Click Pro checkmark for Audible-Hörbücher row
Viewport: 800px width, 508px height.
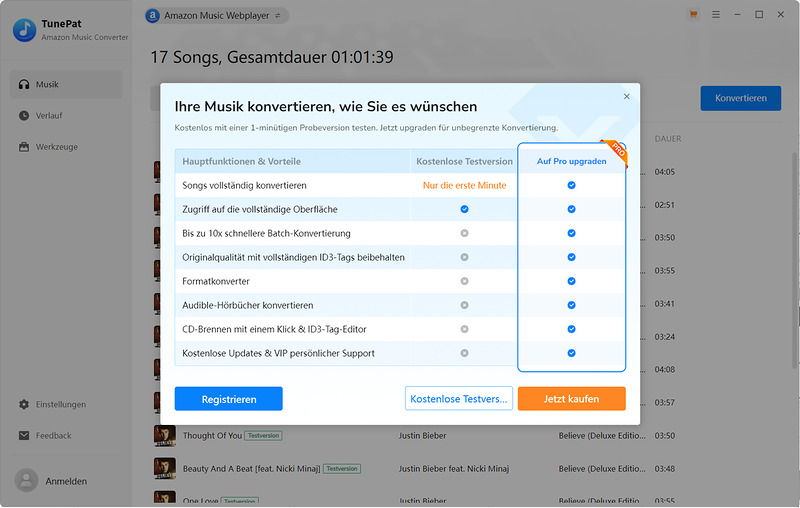click(x=571, y=305)
